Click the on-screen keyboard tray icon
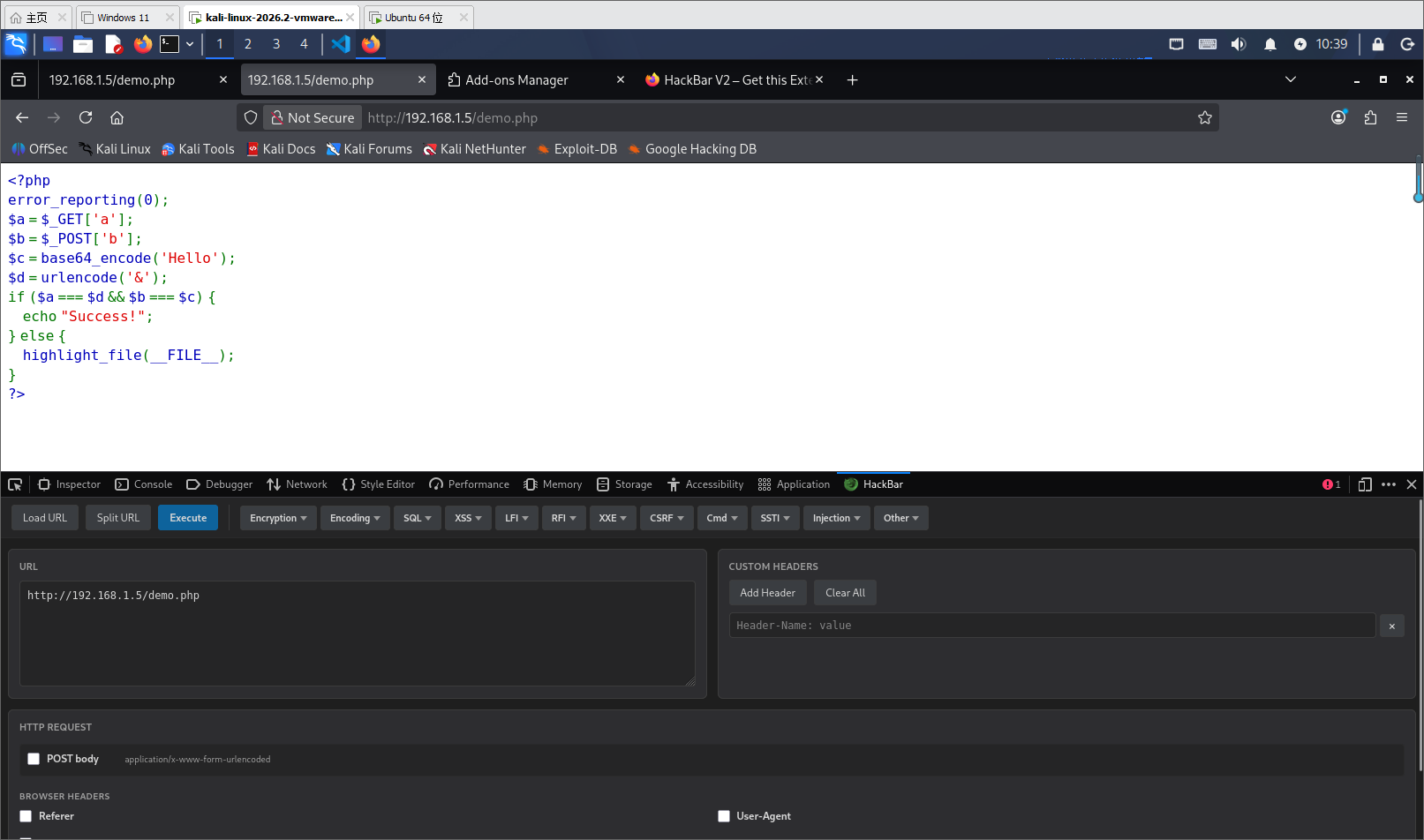The height and width of the screenshot is (840, 1424). (1208, 44)
